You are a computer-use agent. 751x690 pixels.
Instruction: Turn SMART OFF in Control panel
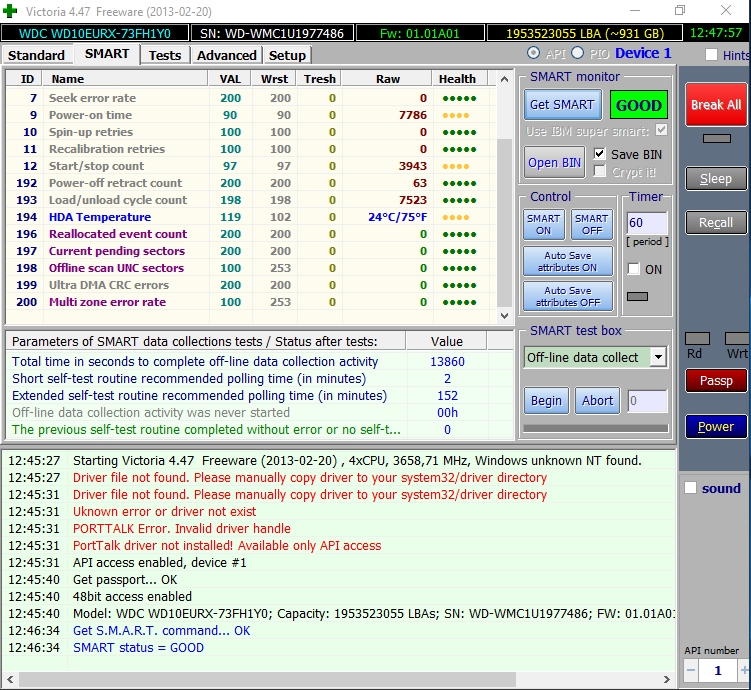591,224
